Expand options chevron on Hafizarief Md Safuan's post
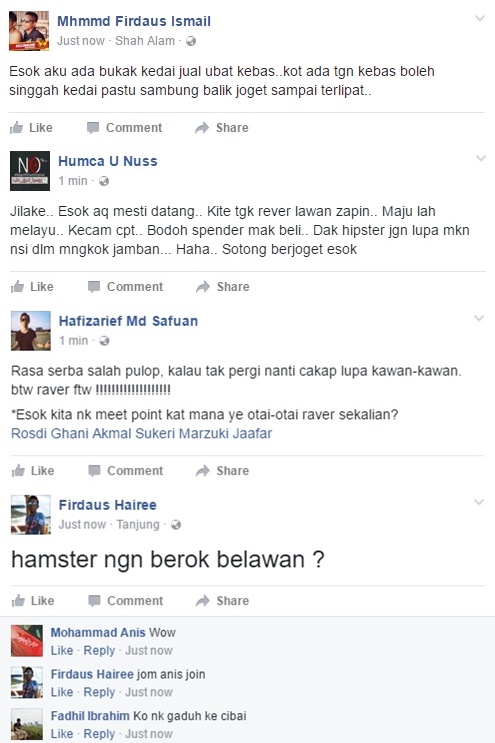Screen dimensions: 495x743 pyautogui.click(x=479, y=318)
